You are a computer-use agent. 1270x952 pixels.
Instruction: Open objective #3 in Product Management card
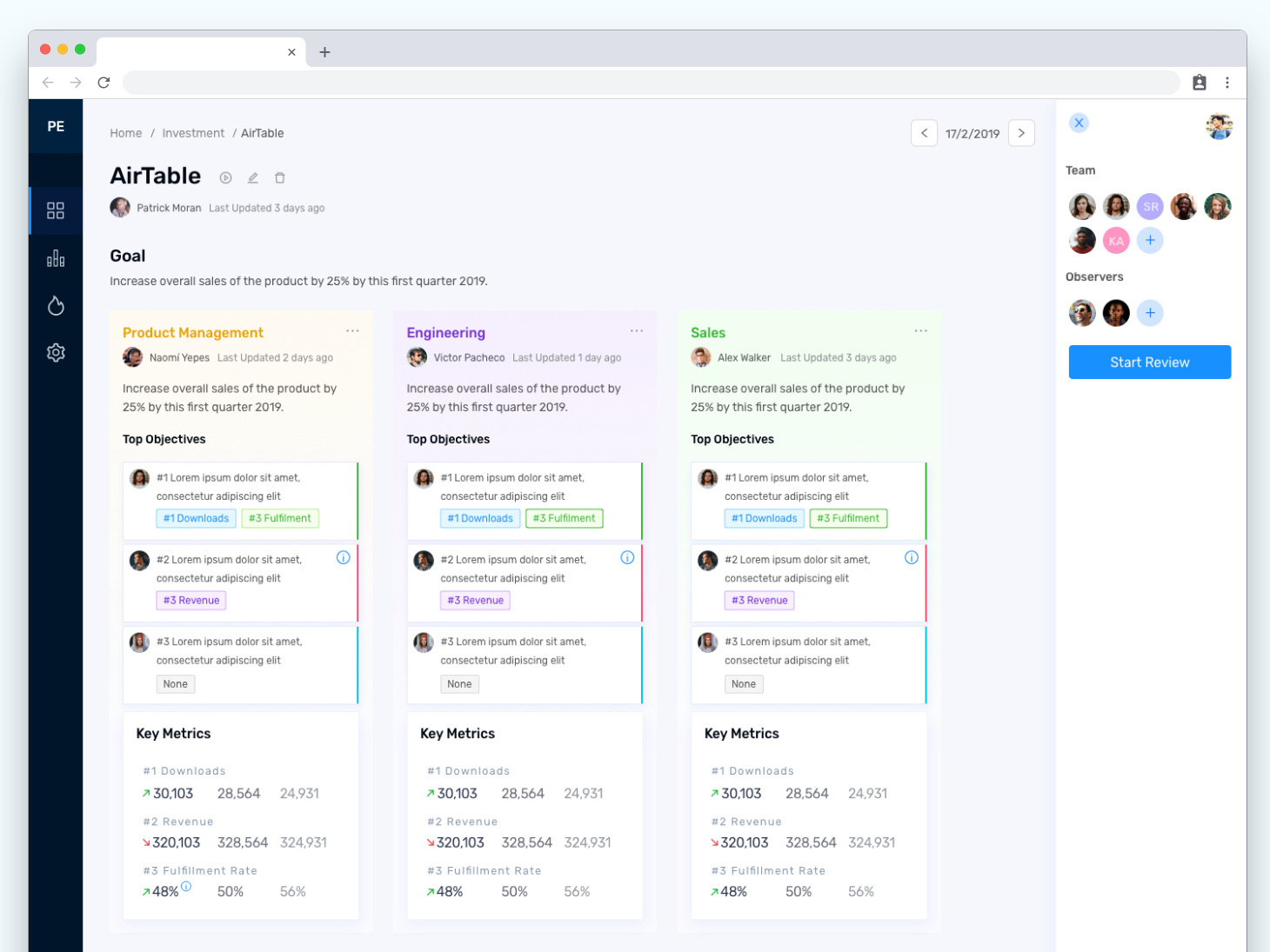(x=241, y=665)
